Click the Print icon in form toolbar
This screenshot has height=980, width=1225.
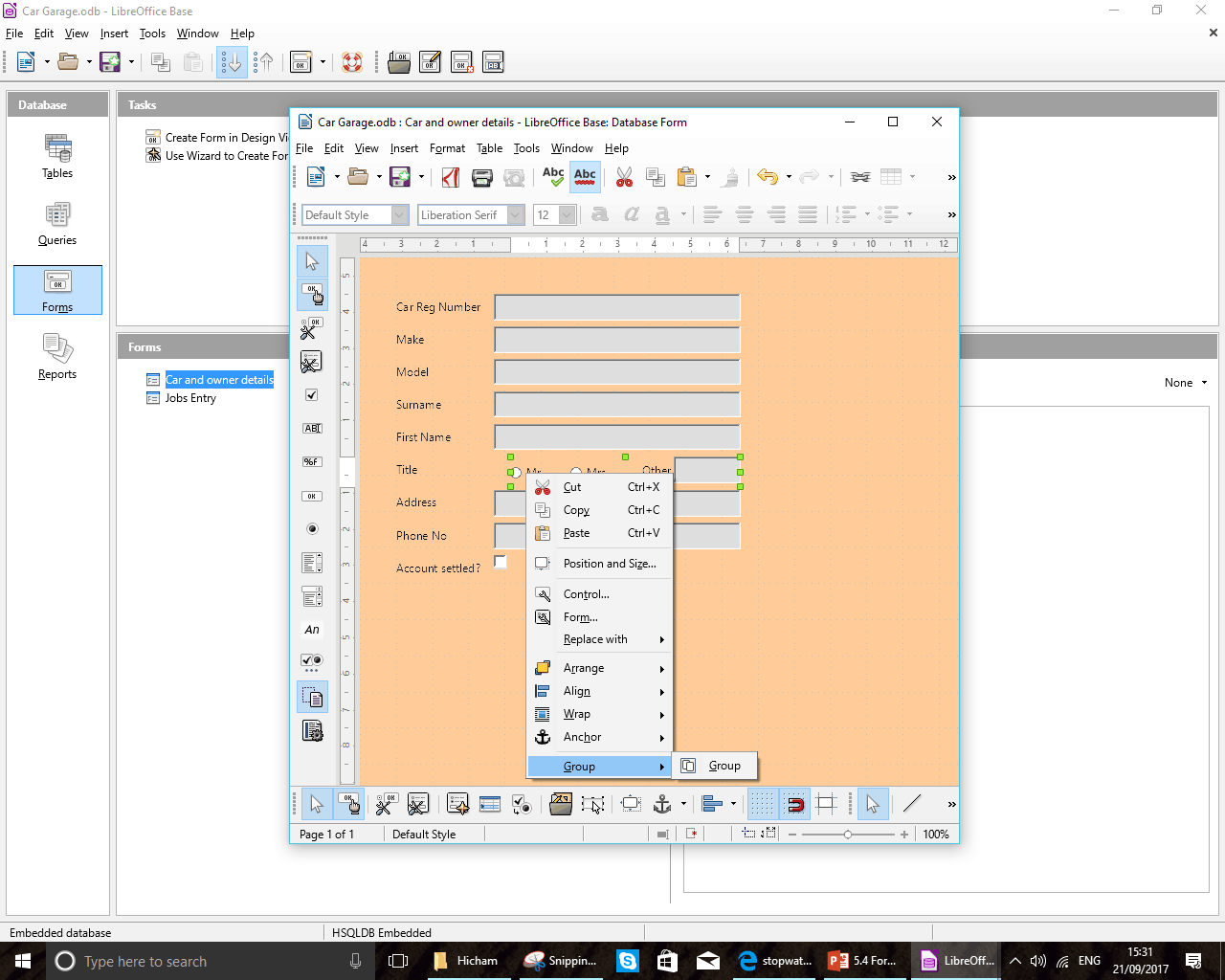coord(482,177)
